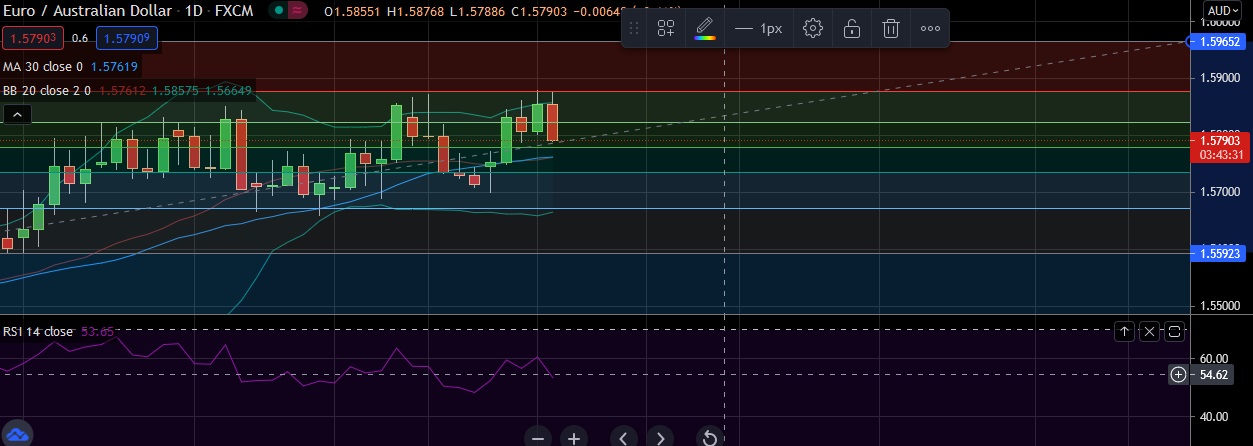Image resolution: width=1253 pixels, height=446 pixels.
Task: Select the MA 30 close indicator label
Action: click(x=44, y=67)
